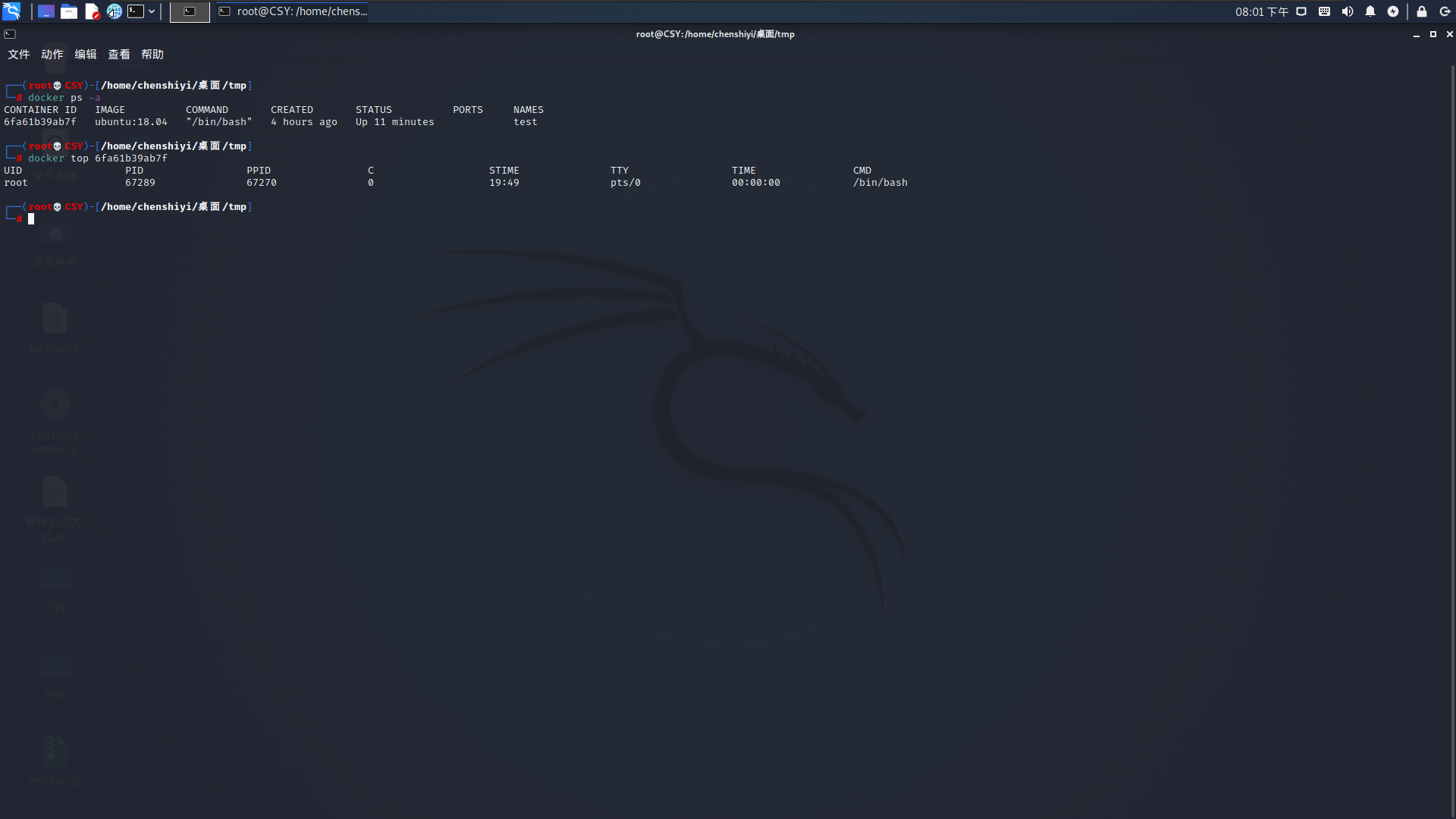Click the power manager tray icon
The image size is (1456, 819).
click(1393, 11)
